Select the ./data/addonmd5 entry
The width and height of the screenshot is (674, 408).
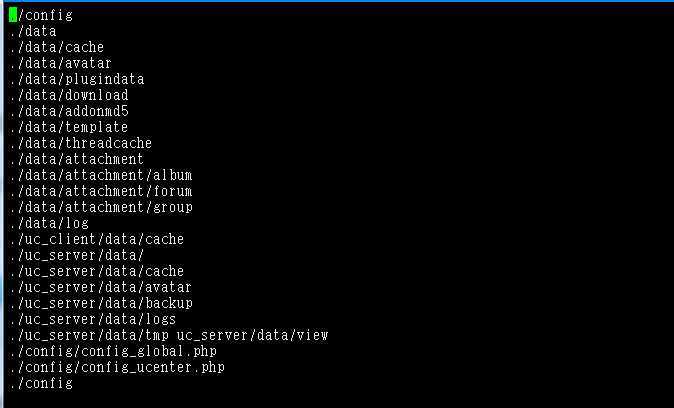pyautogui.click(x=69, y=111)
